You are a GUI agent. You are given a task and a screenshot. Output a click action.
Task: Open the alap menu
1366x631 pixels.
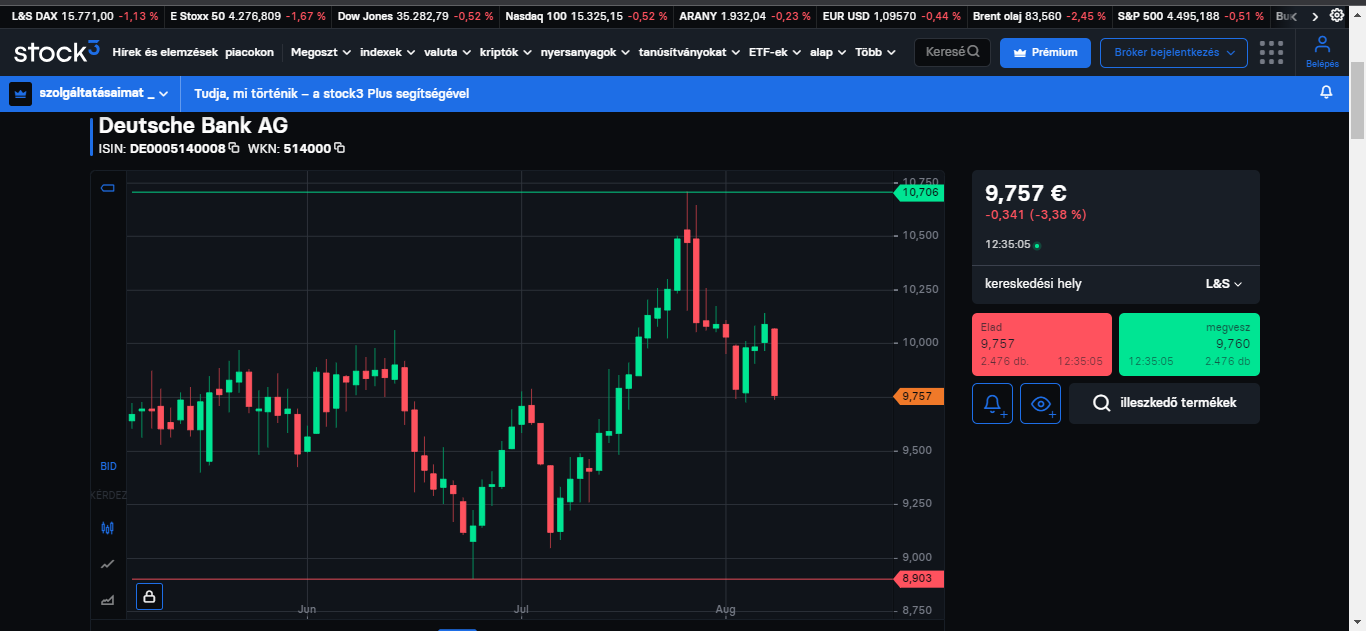(828, 52)
